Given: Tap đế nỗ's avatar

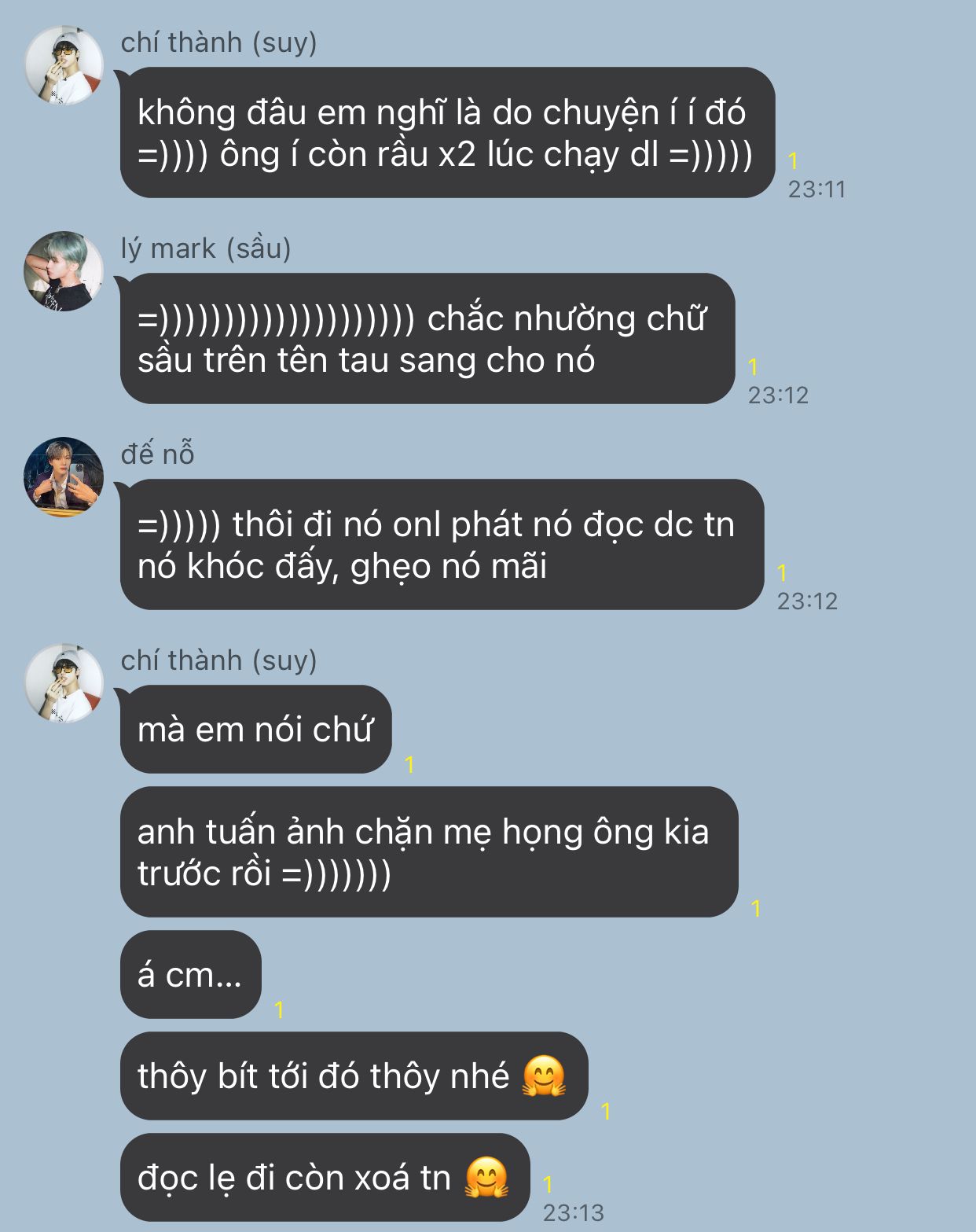Looking at the screenshot, I should tap(64, 477).
